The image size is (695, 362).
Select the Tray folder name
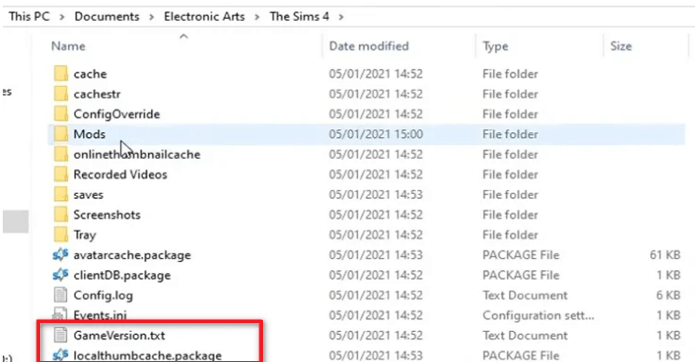point(85,235)
